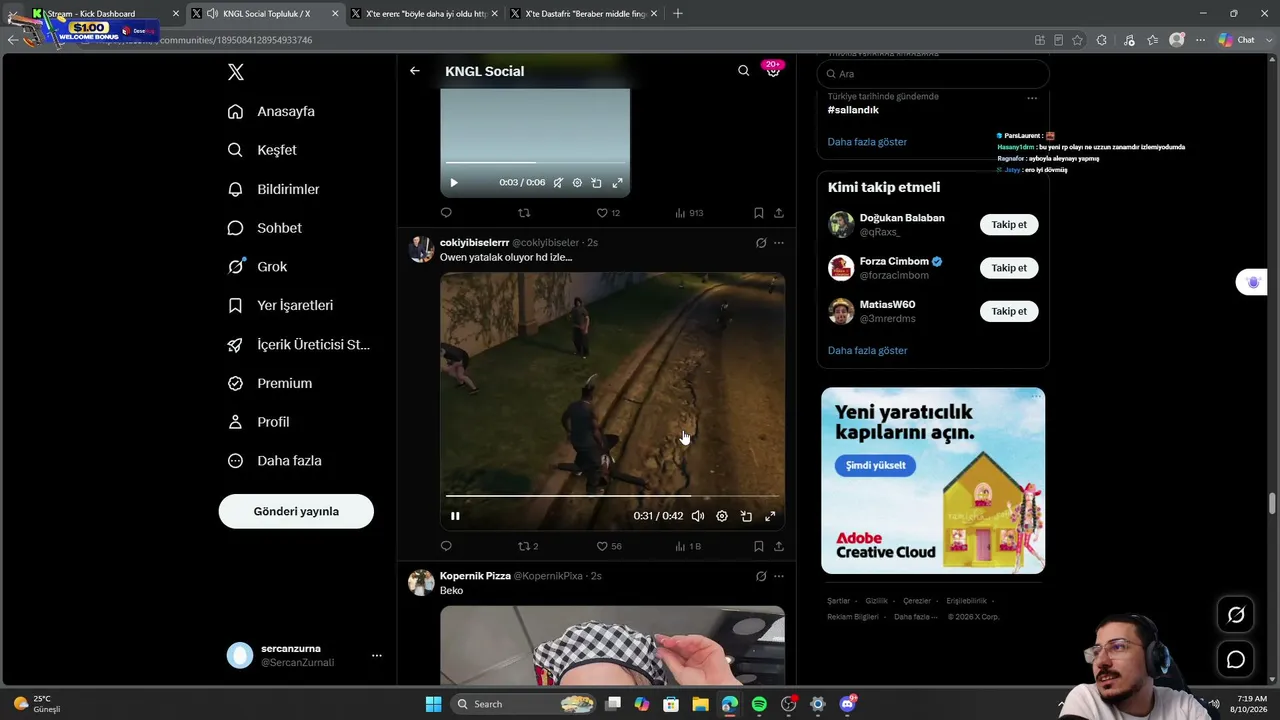Image resolution: width=1280 pixels, height=720 pixels.
Task: Repost the post with 913 views
Action: click(524, 213)
